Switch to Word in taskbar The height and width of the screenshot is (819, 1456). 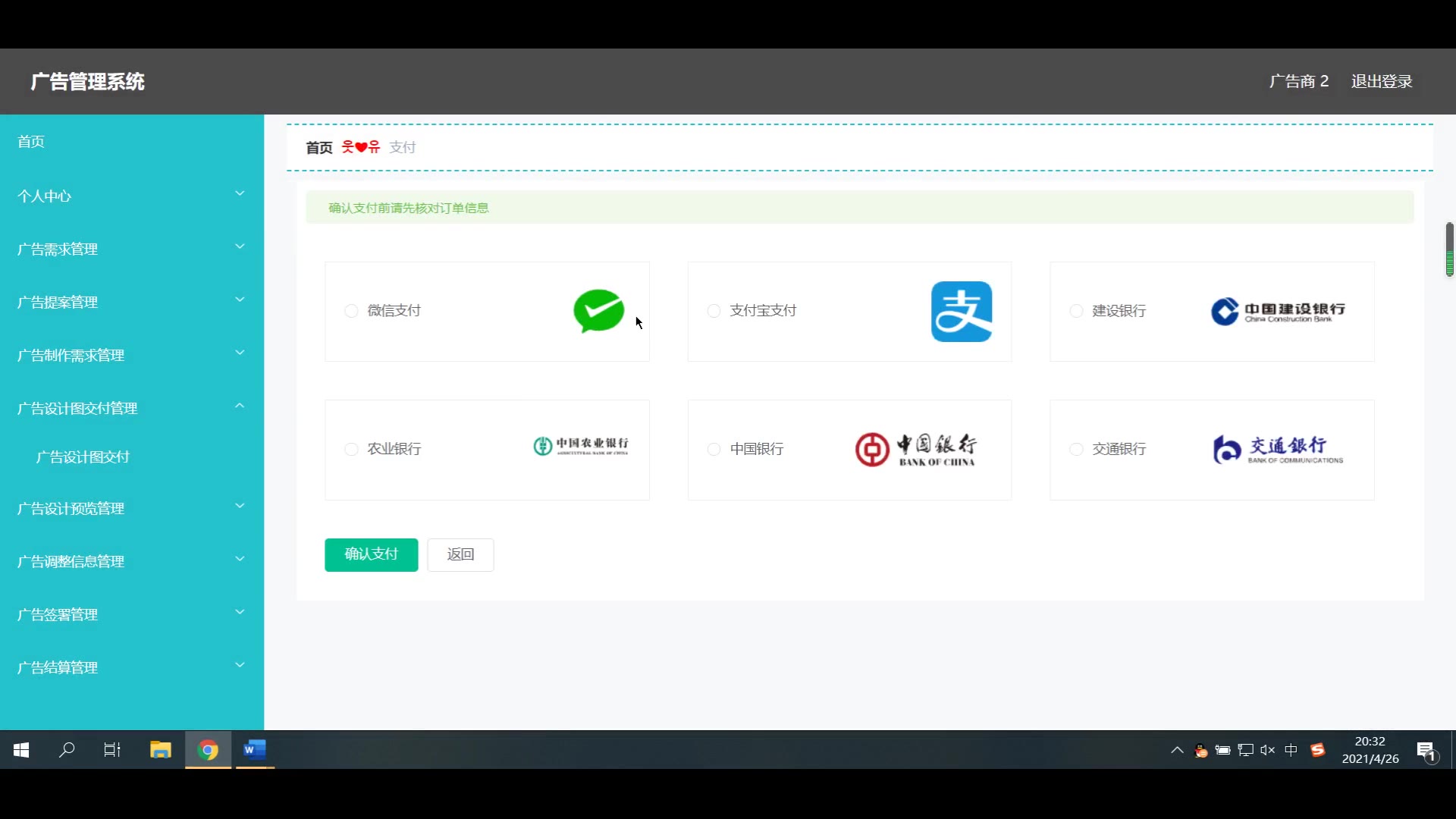(255, 750)
